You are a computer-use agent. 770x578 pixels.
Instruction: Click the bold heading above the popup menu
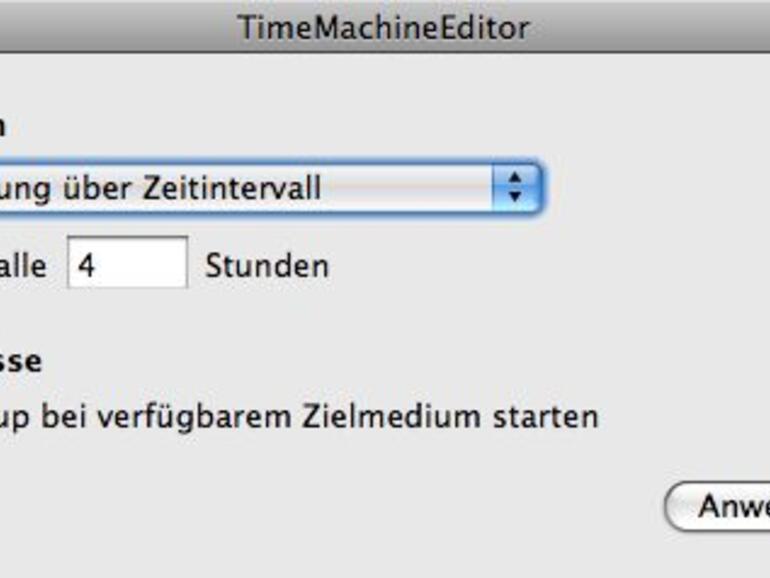pos(3,127)
